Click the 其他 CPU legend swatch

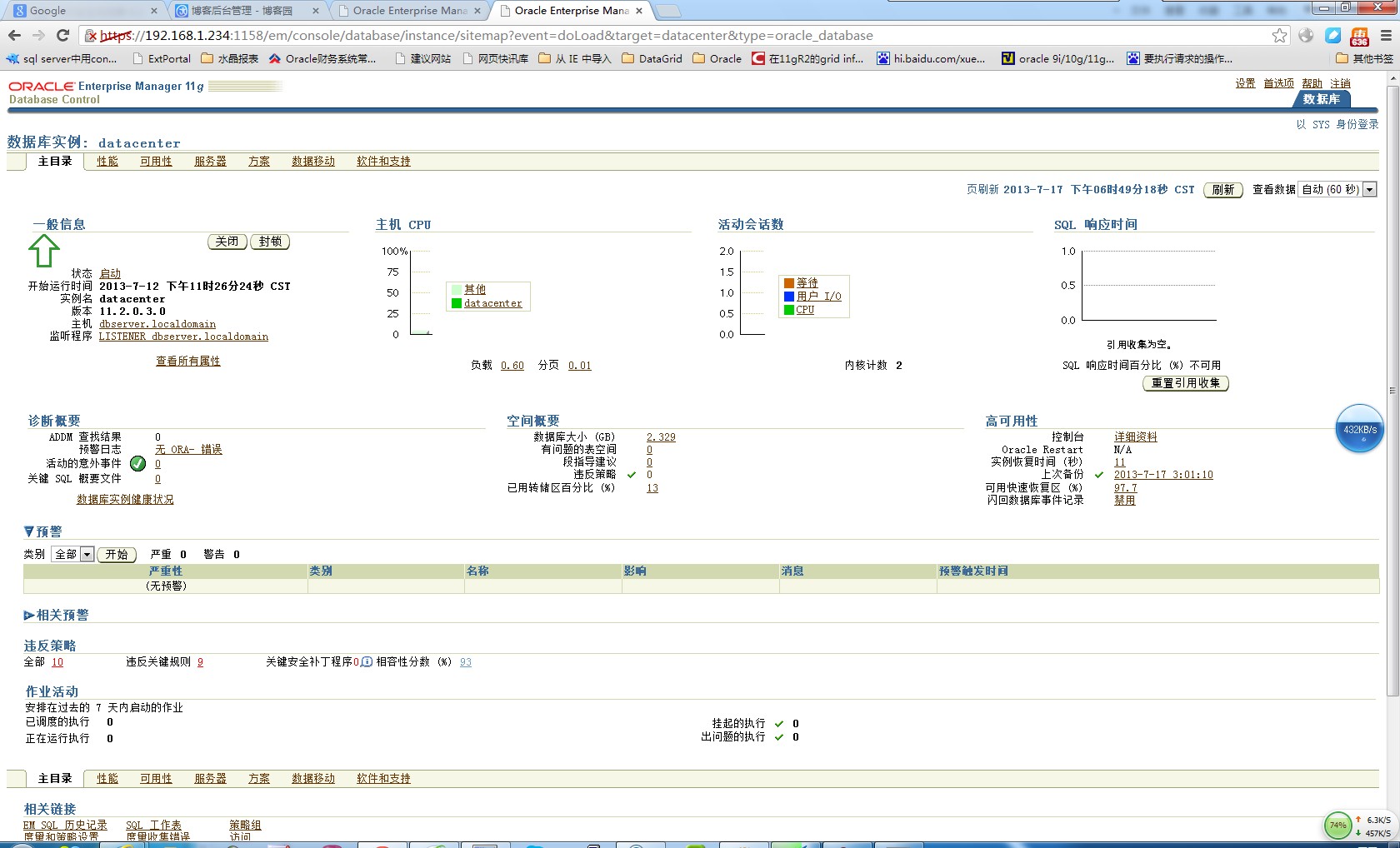click(x=457, y=290)
